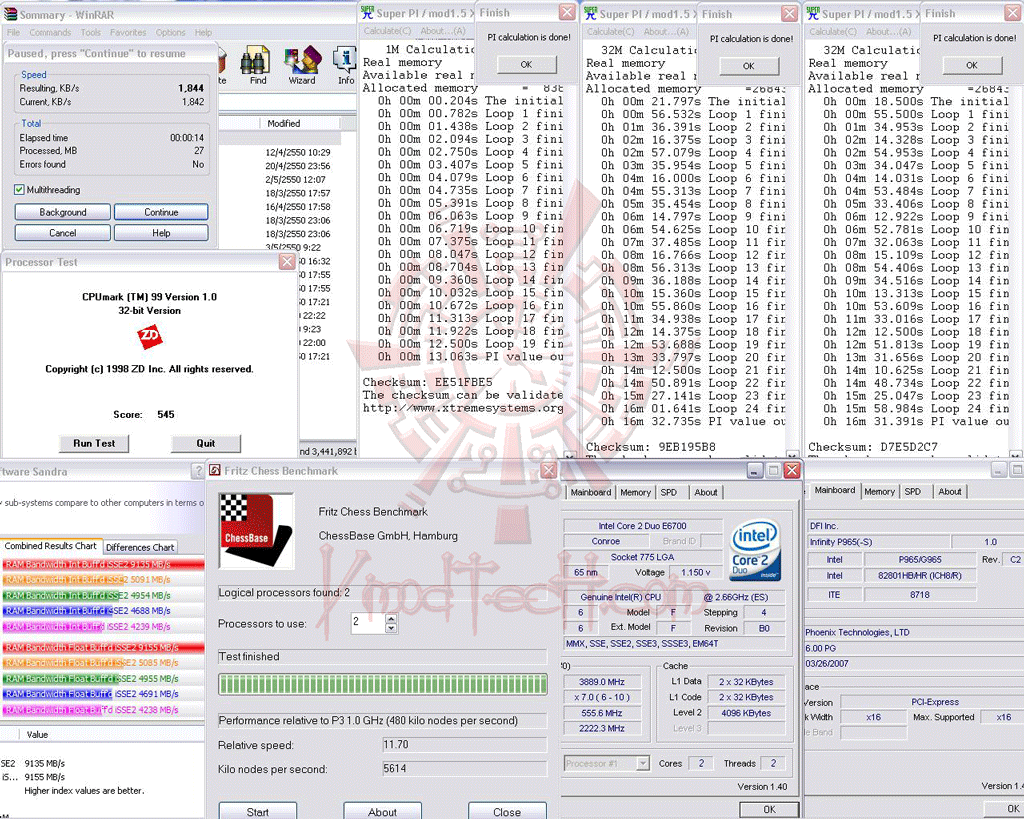
Task: Click Start in Fritz Chess Benchmark
Action: click(x=257, y=811)
